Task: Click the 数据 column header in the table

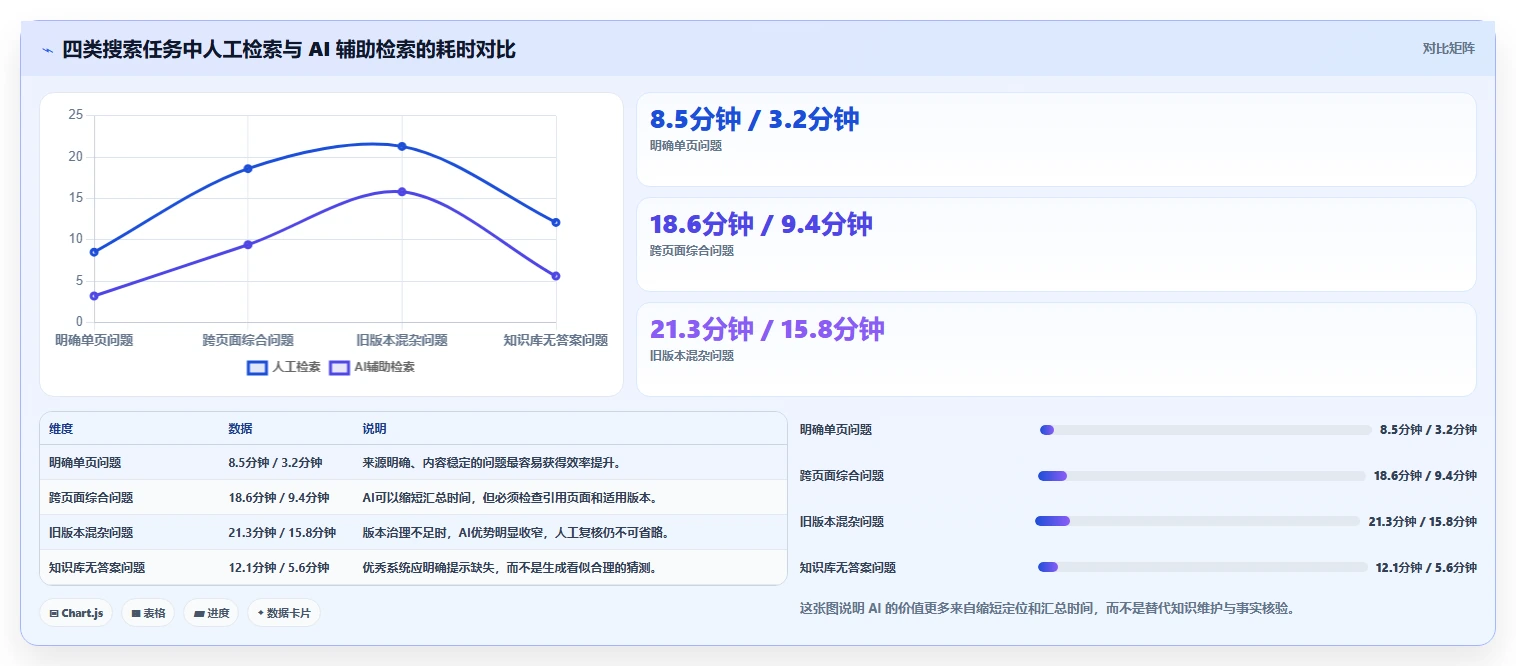Action: pyautogui.click(x=240, y=429)
